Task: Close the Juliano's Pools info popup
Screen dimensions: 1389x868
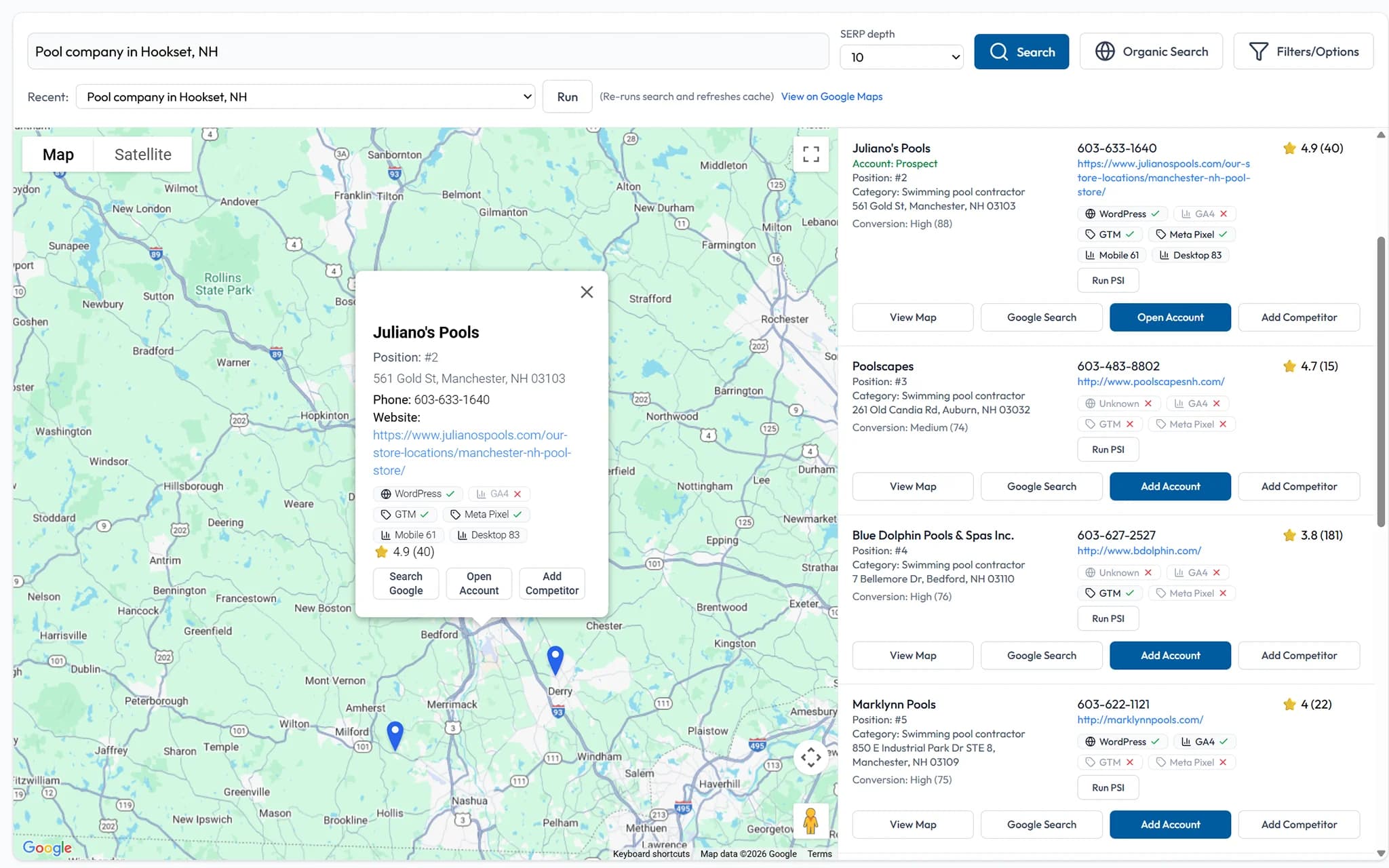Action: 586,292
